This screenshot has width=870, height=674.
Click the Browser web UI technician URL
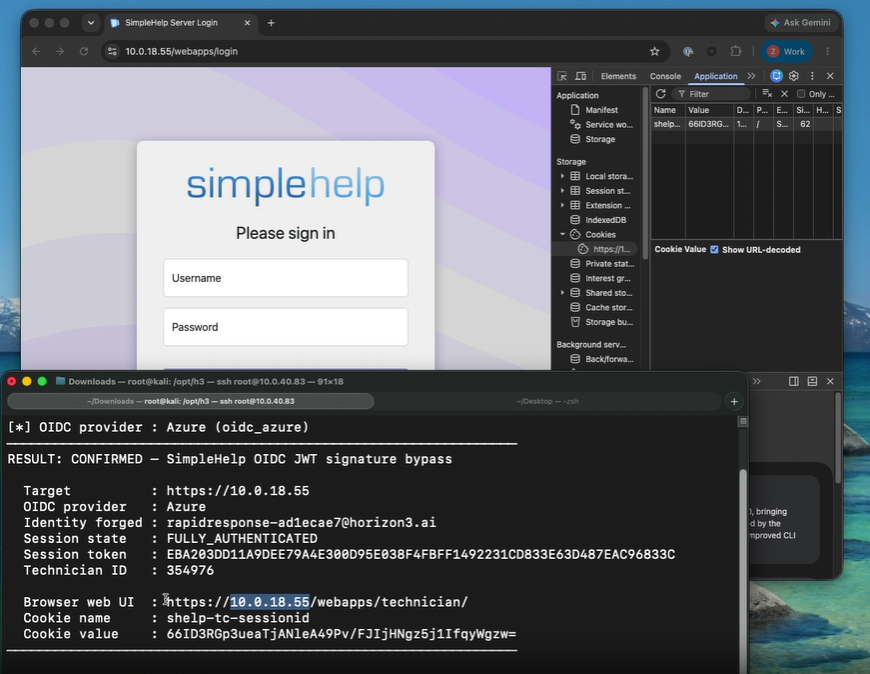click(317, 602)
